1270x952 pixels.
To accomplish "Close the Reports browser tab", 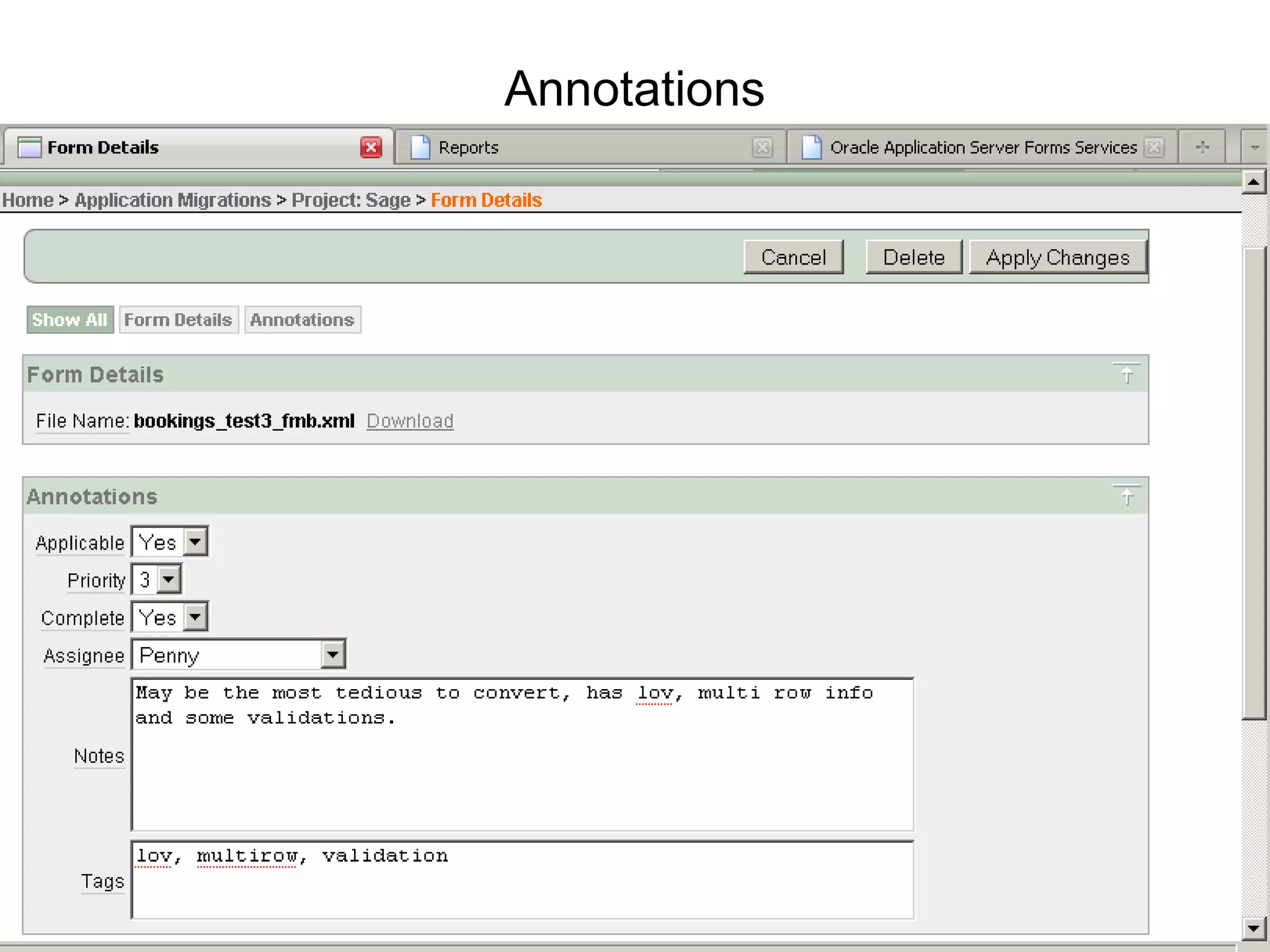I will point(762,148).
